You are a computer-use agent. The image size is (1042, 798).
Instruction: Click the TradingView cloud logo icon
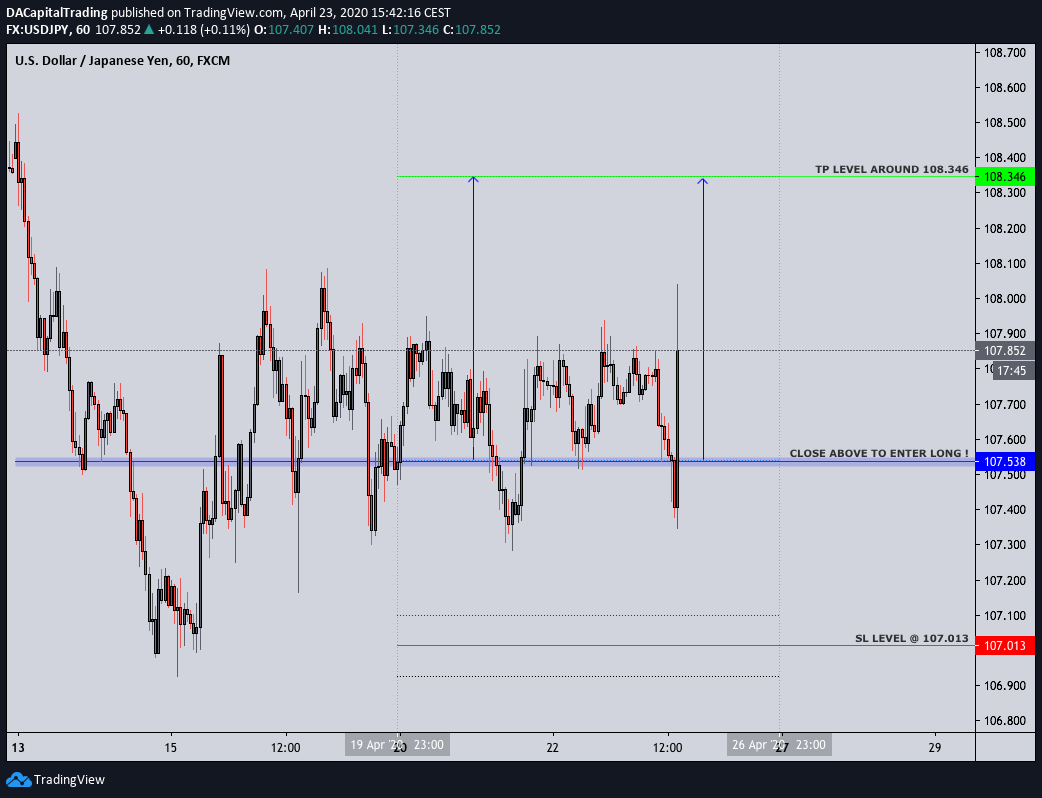click(18, 779)
